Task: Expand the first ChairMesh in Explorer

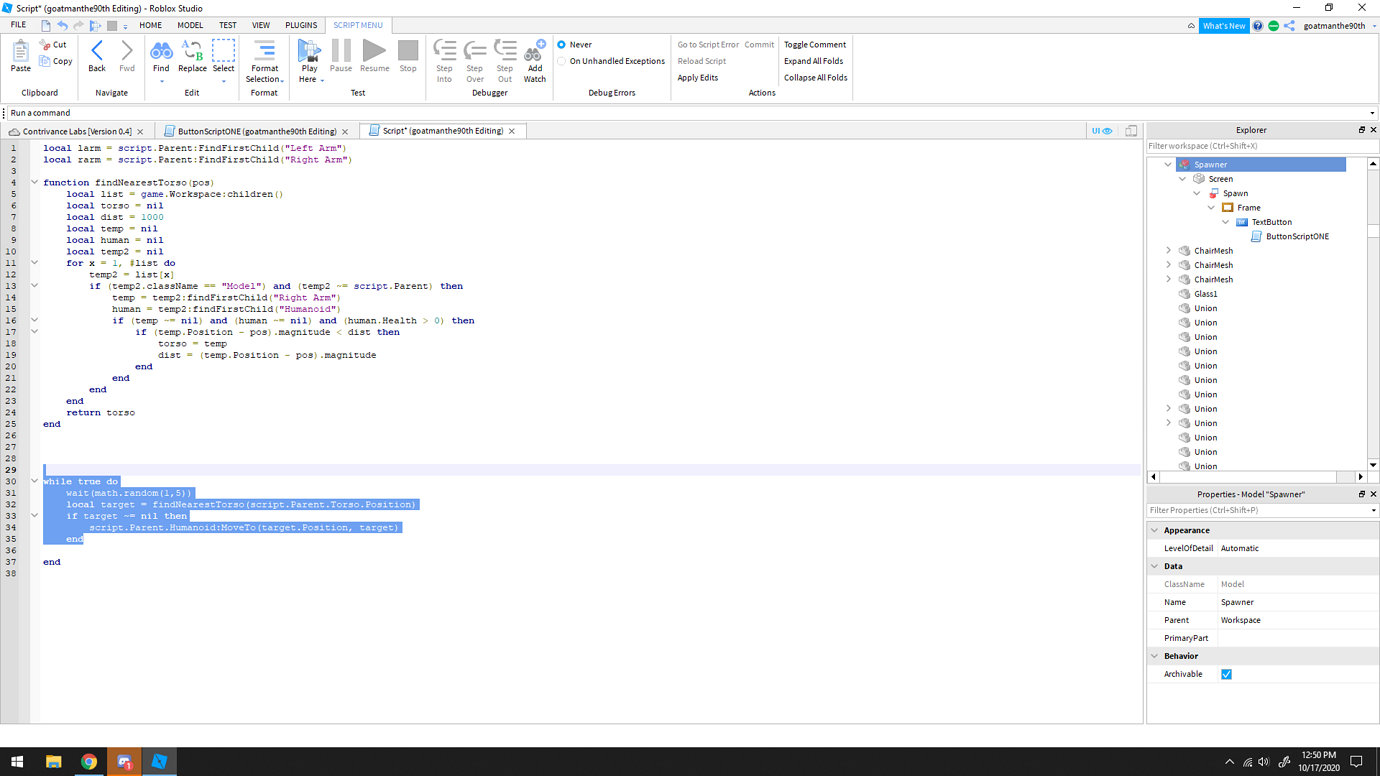Action: [1168, 250]
